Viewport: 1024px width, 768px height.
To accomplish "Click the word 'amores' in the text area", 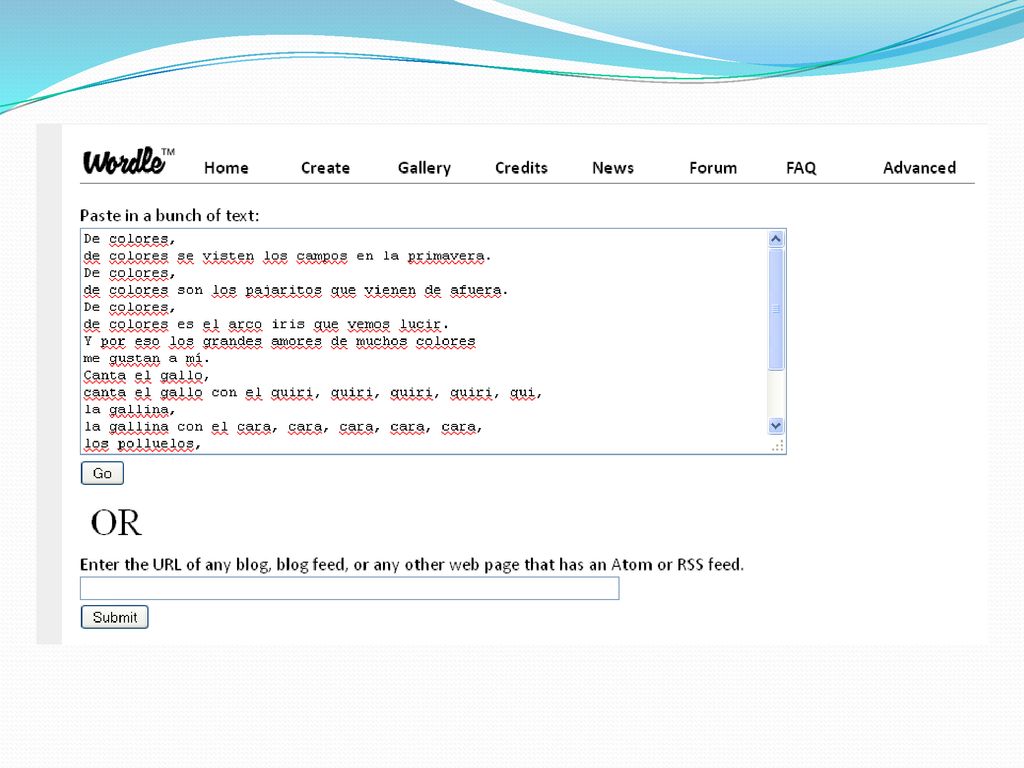I will click(296, 341).
